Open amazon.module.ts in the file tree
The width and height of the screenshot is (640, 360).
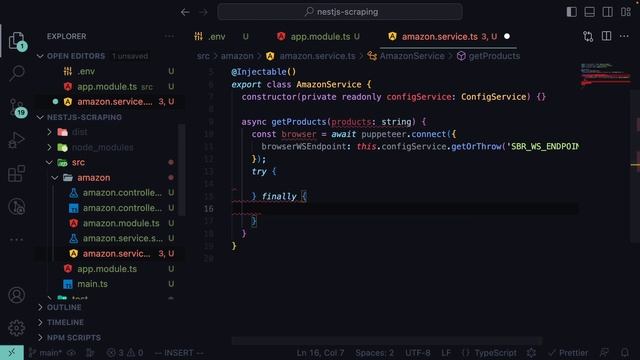coord(121,223)
